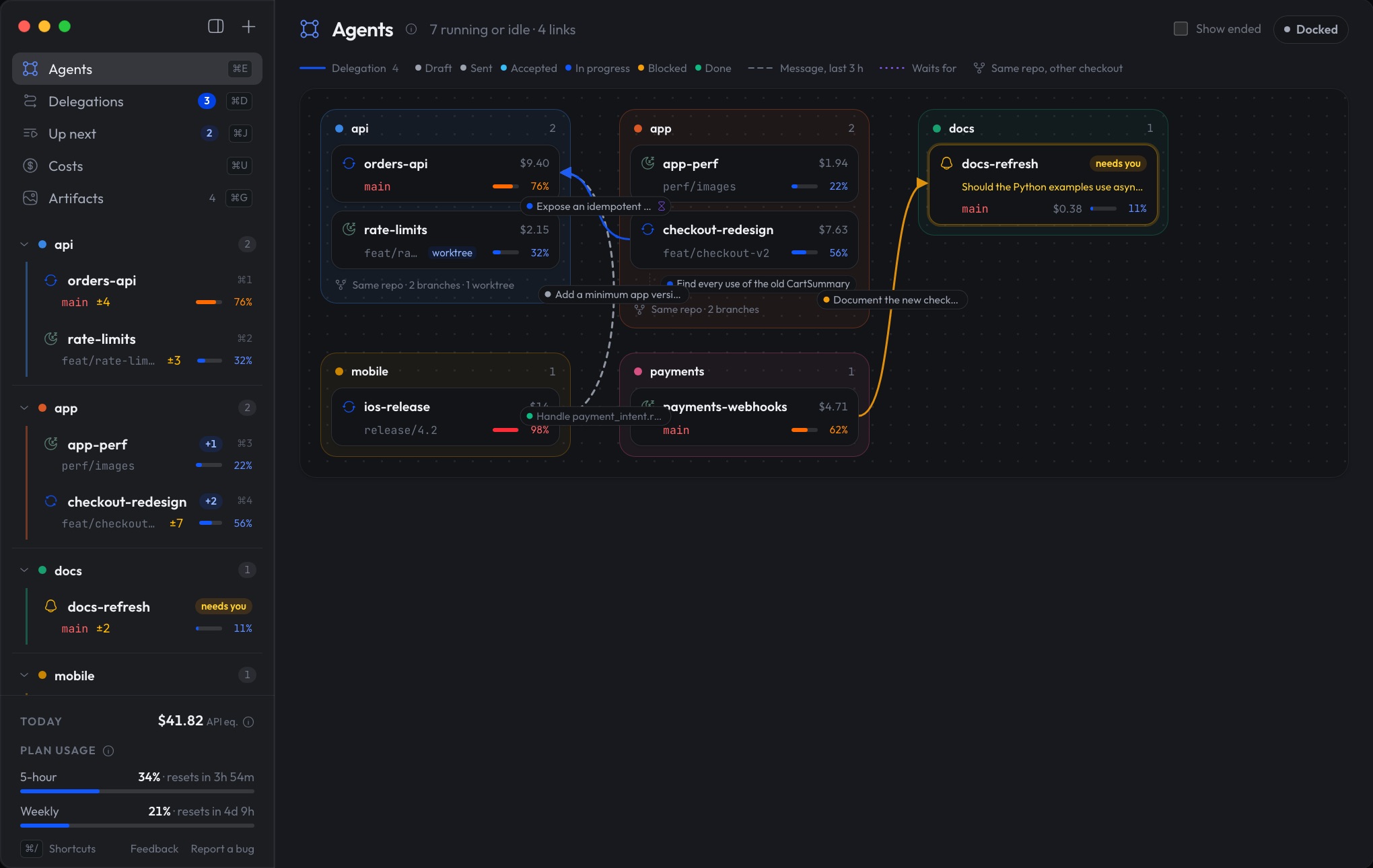Click Report a bug link
The height and width of the screenshot is (868, 1373).
(222, 848)
